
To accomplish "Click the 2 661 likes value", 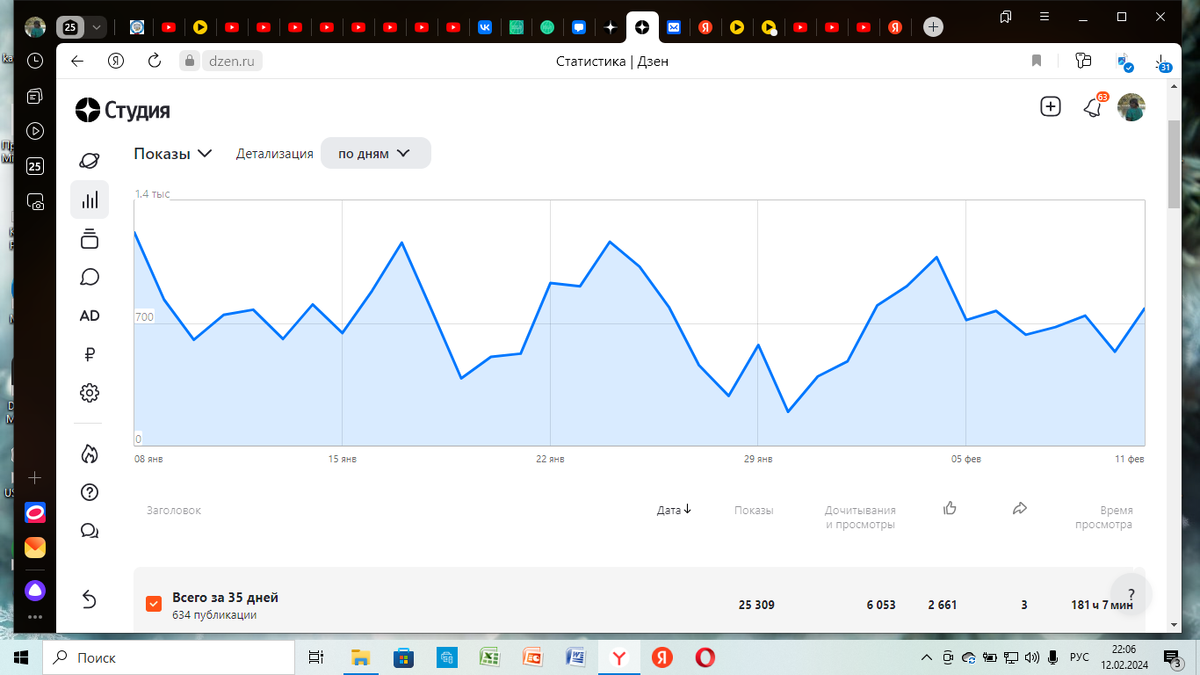I will pyautogui.click(x=942, y=605).
